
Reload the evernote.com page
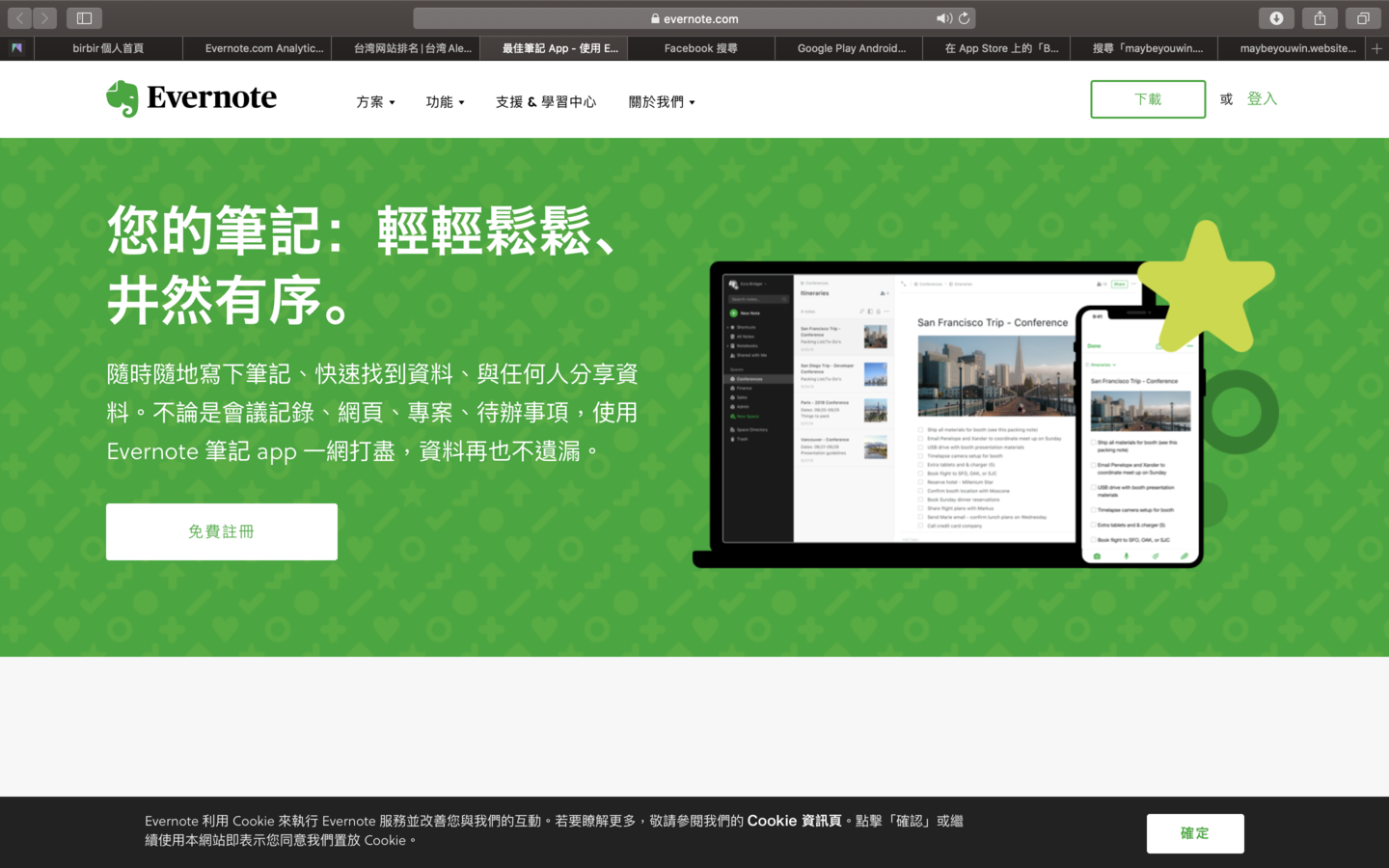(964, 18)
